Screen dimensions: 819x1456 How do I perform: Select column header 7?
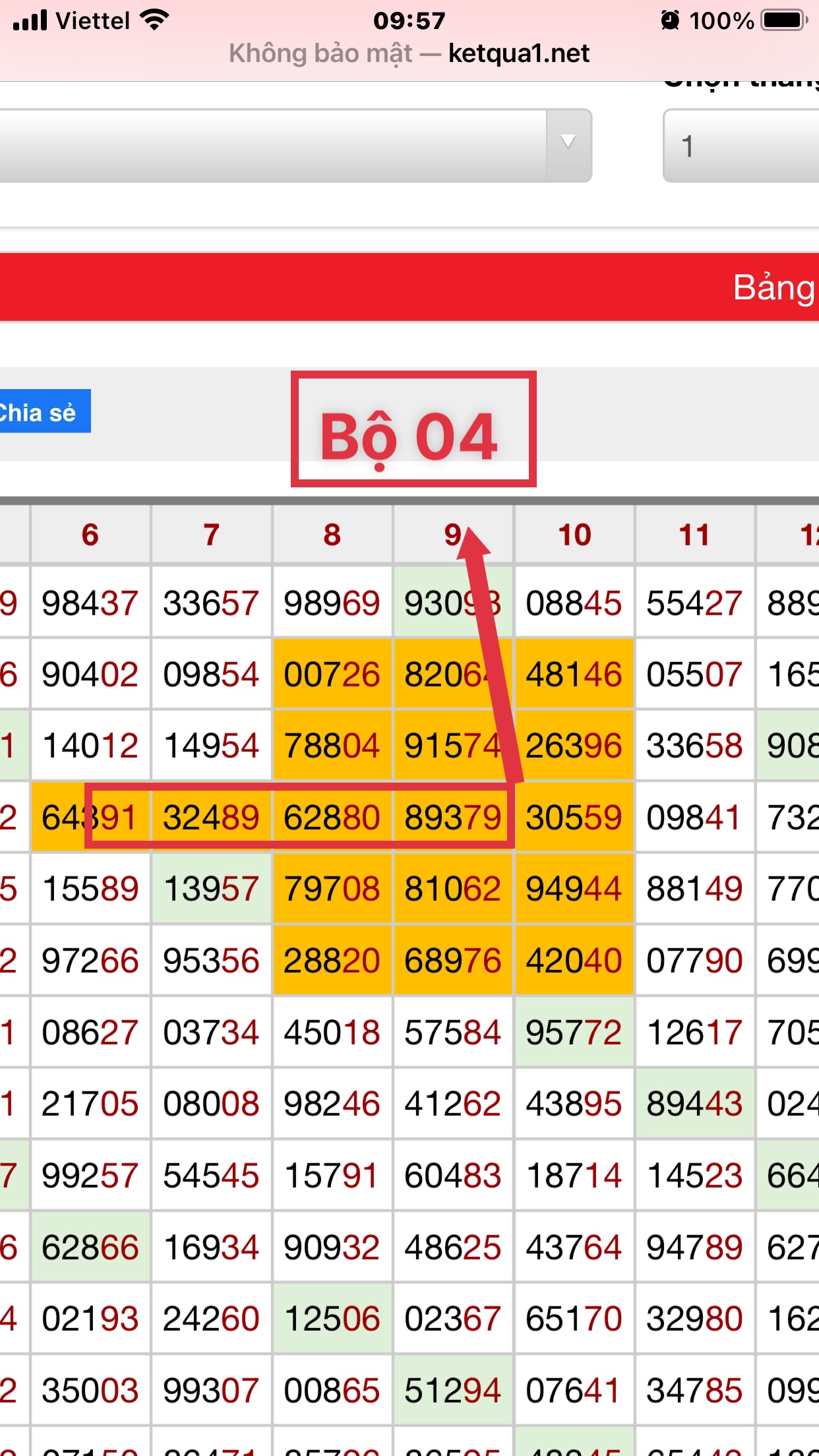(x=211, y=535)
